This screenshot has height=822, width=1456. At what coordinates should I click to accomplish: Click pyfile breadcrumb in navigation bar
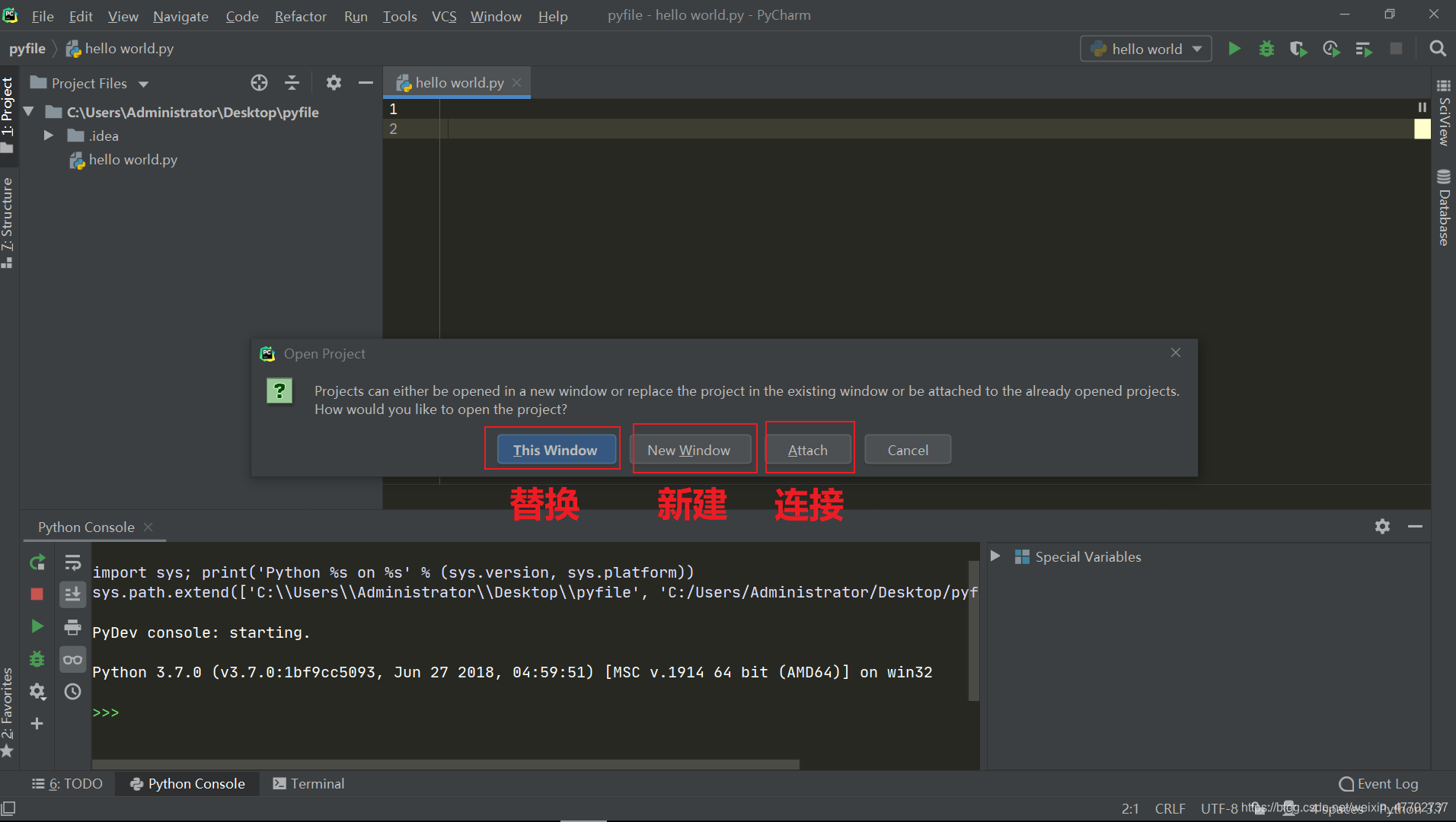(27, 49)
